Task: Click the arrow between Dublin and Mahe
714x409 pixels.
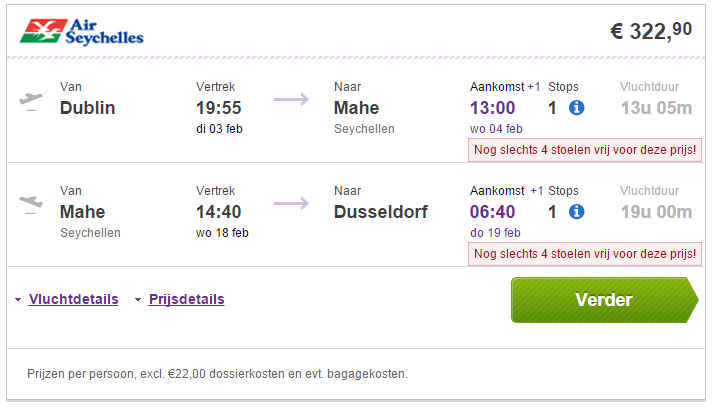Action: (x=291, y=99)
